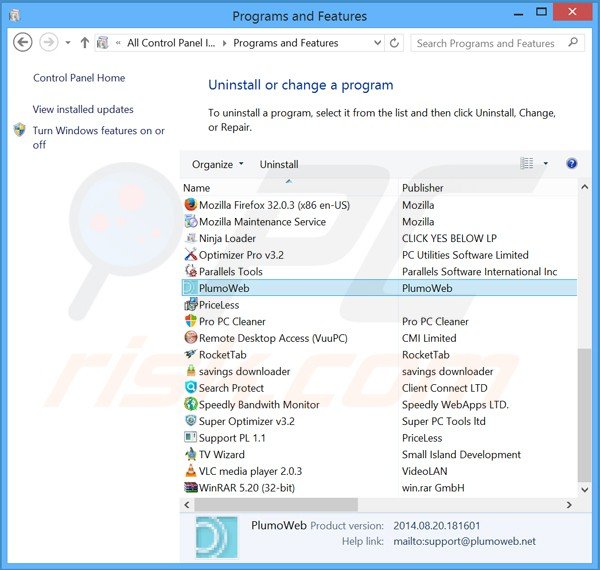Click the Ninja Loader program icon
This screenshot has height=570, width=600.
coord(191,238)
